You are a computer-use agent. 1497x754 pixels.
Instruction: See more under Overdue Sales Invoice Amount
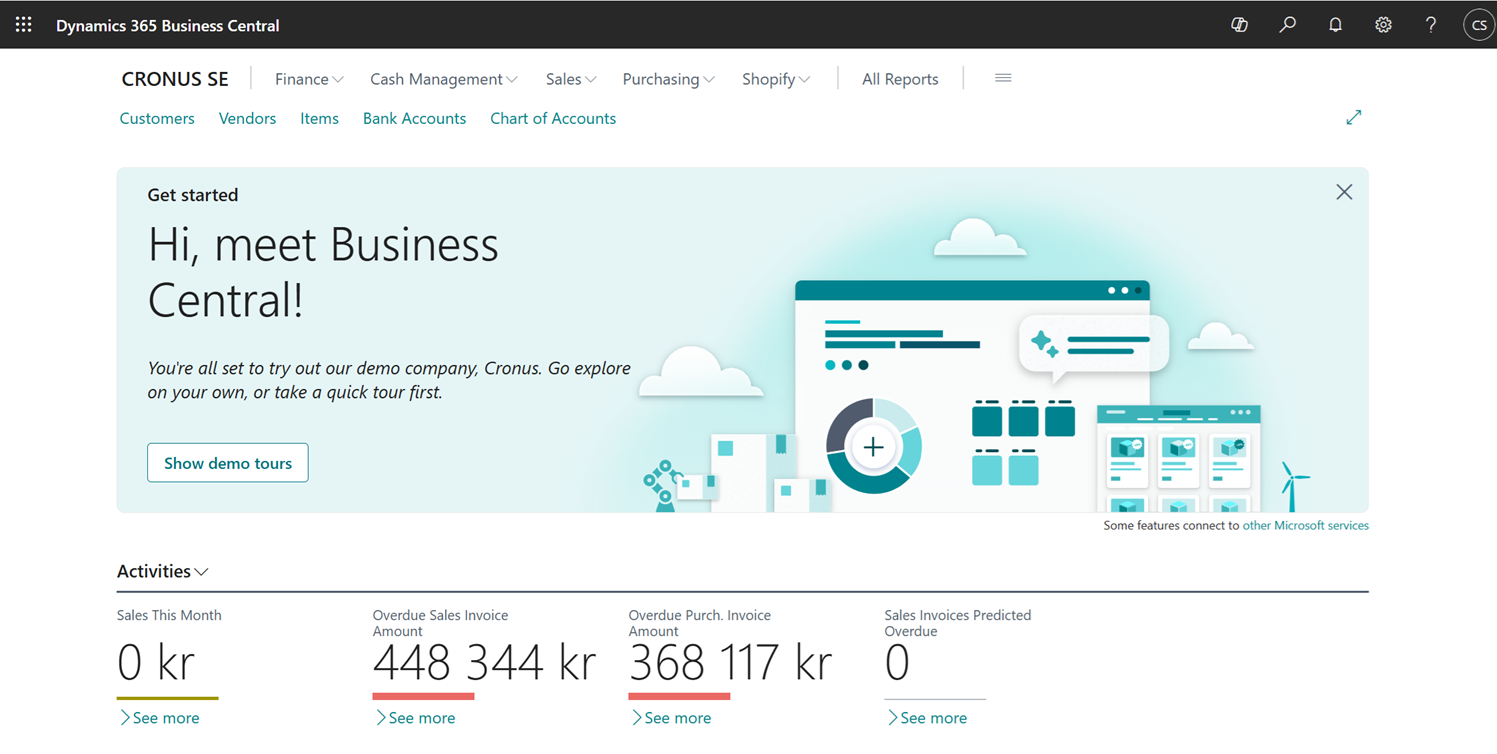[415, 718]
